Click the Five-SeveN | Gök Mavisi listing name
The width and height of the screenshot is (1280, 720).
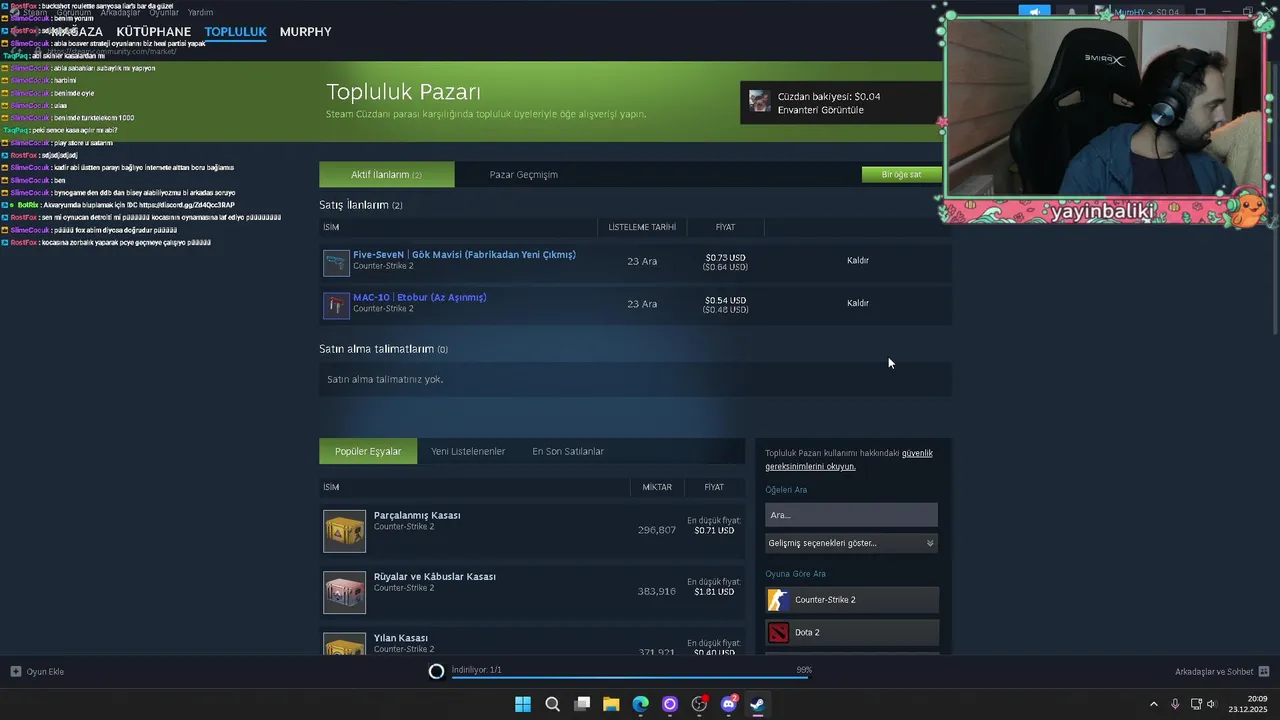464,255
